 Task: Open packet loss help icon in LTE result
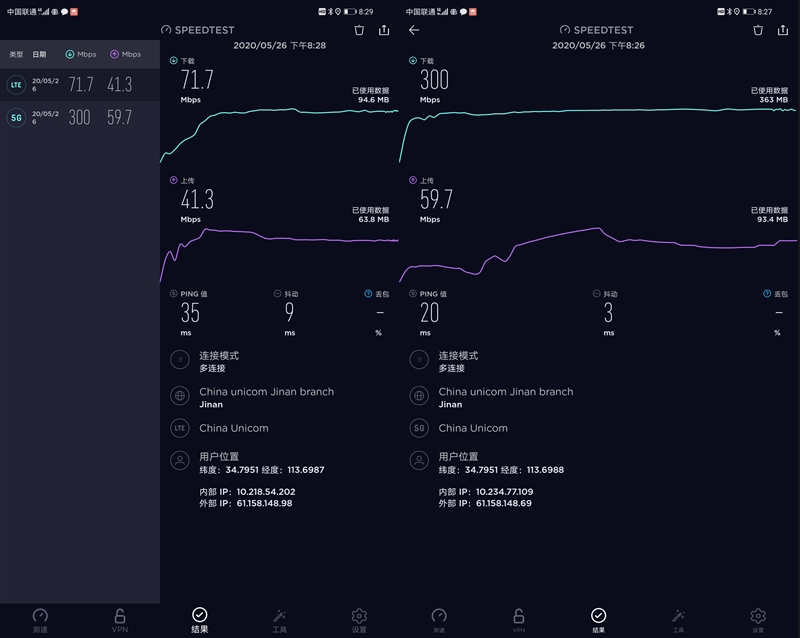point(369,294)
